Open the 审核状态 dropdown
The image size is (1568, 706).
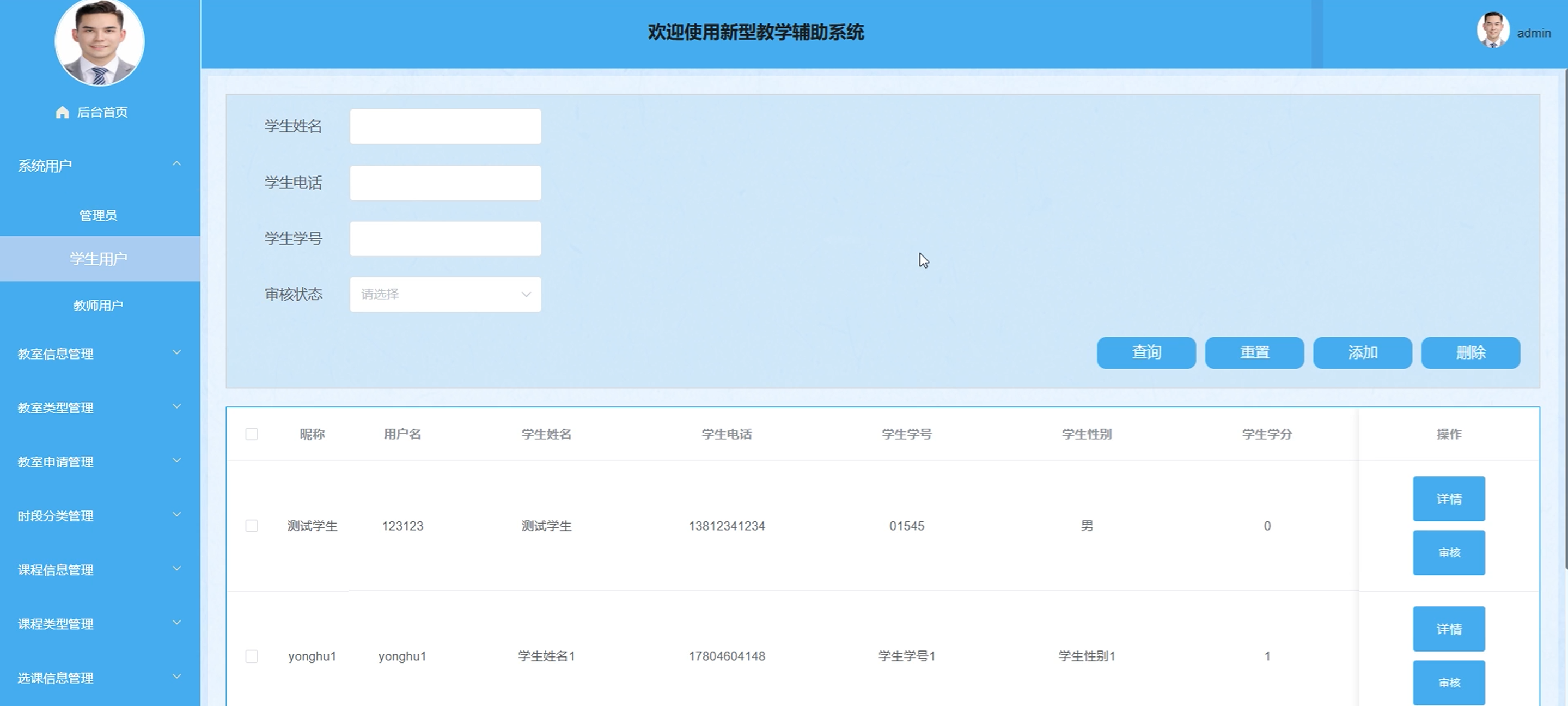click(x=444, y=295)
